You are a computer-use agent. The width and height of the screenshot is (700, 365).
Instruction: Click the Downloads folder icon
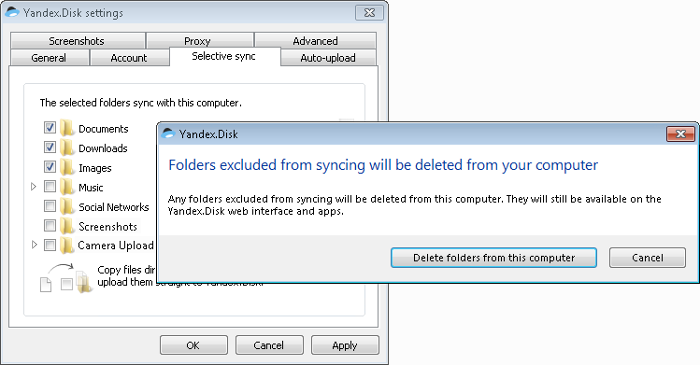click(67, 148)
